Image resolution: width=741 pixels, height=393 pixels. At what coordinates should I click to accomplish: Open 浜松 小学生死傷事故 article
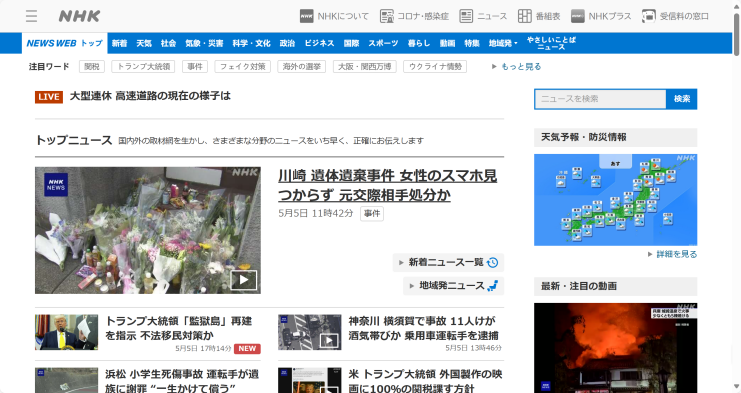click(x=182, y=381)
